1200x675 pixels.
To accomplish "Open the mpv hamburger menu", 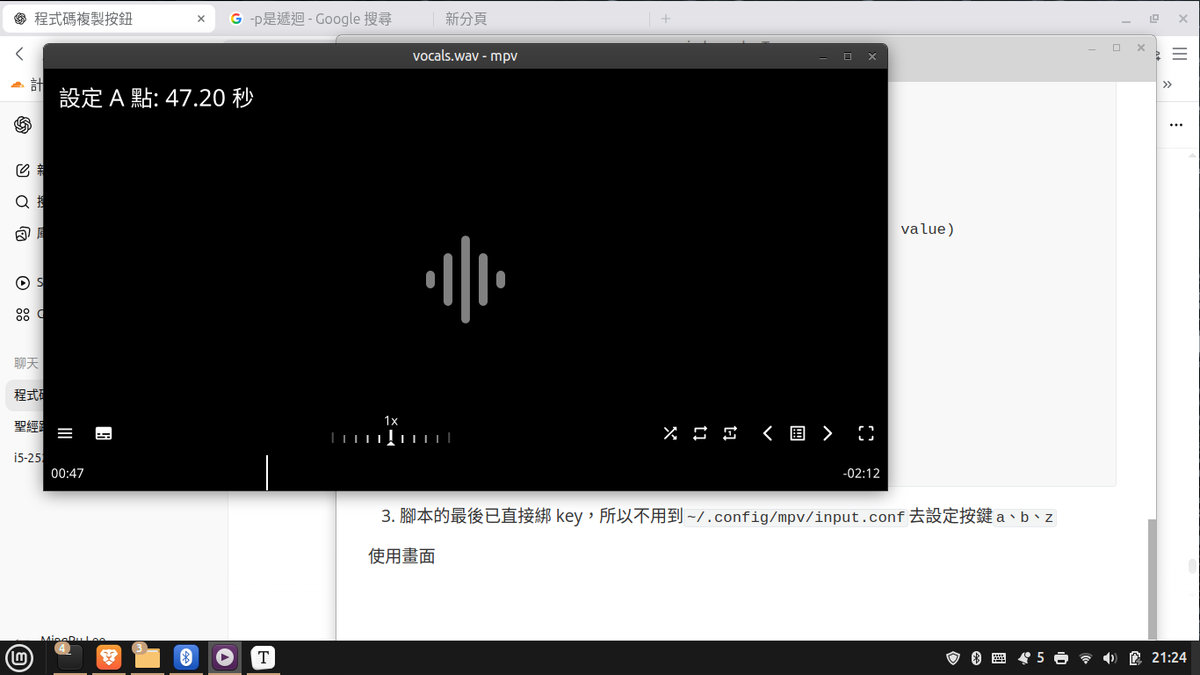I will click(64, 433).
